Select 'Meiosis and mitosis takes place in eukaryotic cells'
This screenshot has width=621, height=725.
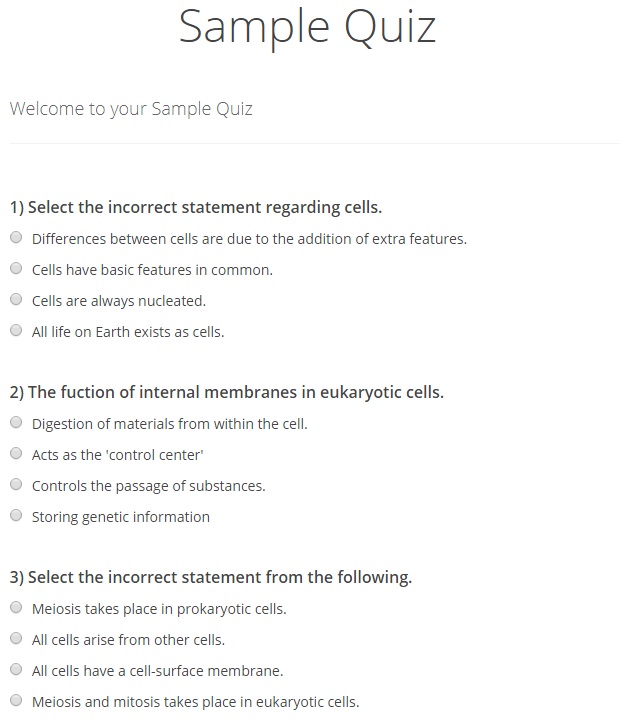coord(16,701)
